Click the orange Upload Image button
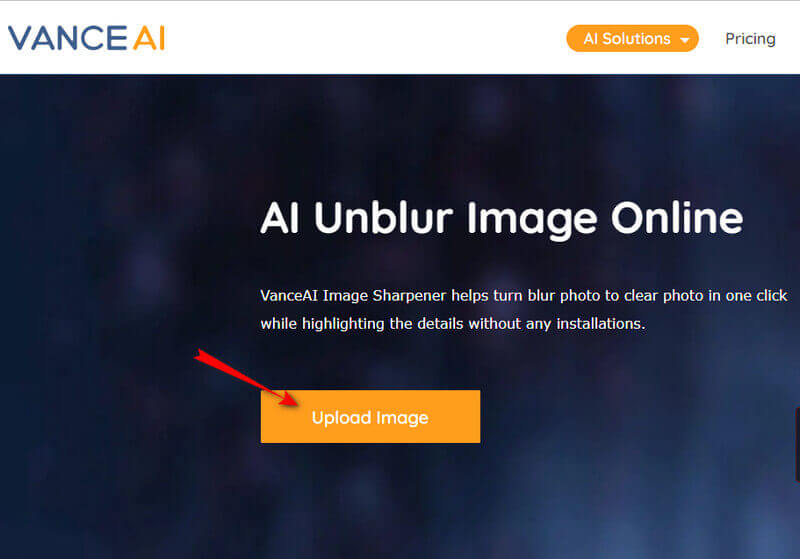800x559 pixels. coord(370,416)
